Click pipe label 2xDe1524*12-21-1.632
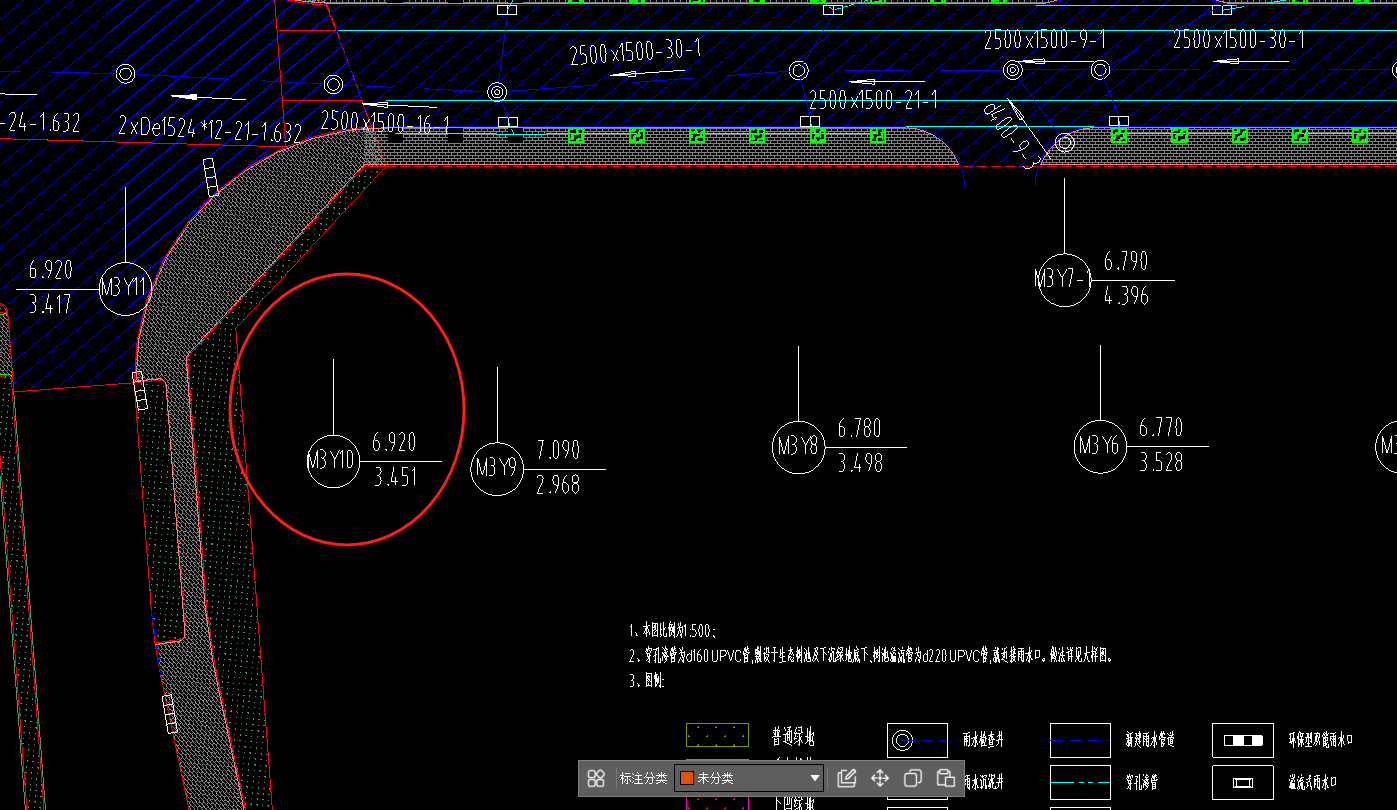The image size is (1397, 810). [210, 129]
